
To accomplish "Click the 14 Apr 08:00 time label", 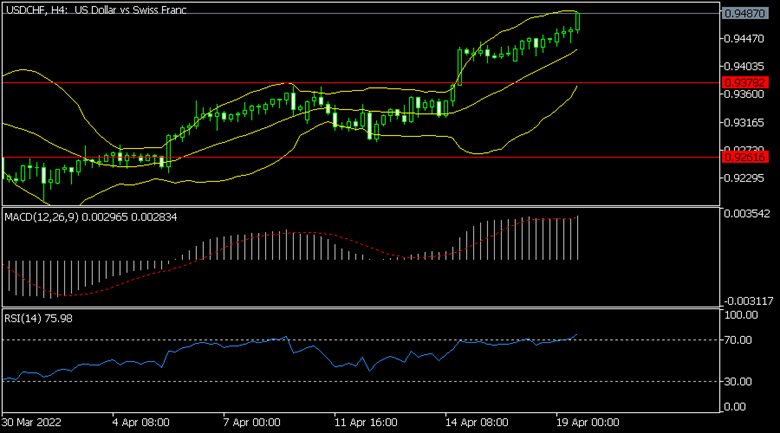I will [x=477, y=423].
